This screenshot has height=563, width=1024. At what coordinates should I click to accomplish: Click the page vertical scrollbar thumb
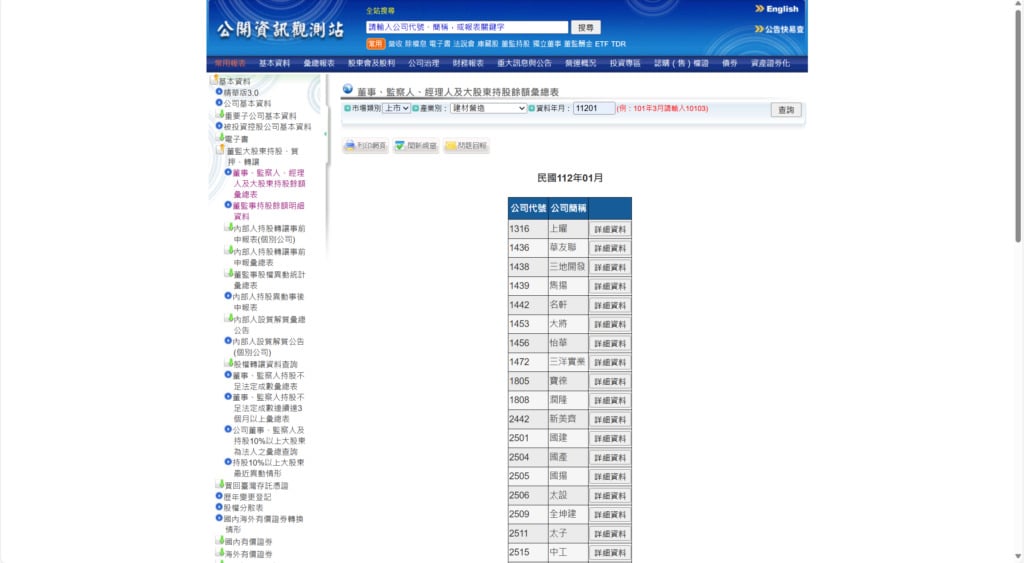coord(1017,124)
